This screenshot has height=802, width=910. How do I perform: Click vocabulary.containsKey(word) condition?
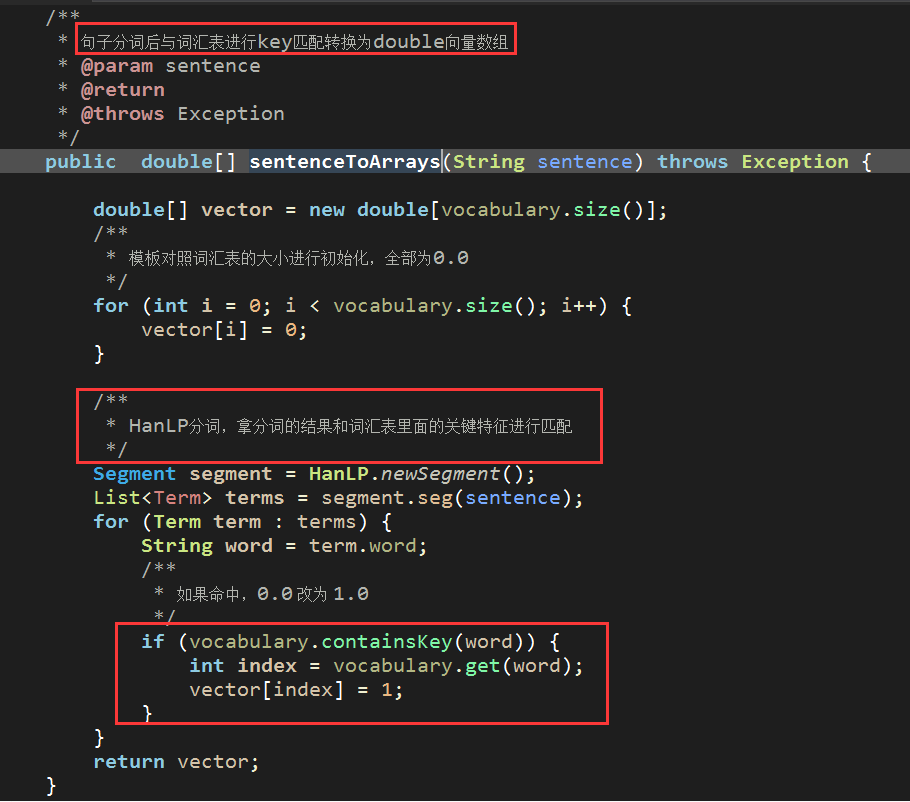click(x=356, y=642)
